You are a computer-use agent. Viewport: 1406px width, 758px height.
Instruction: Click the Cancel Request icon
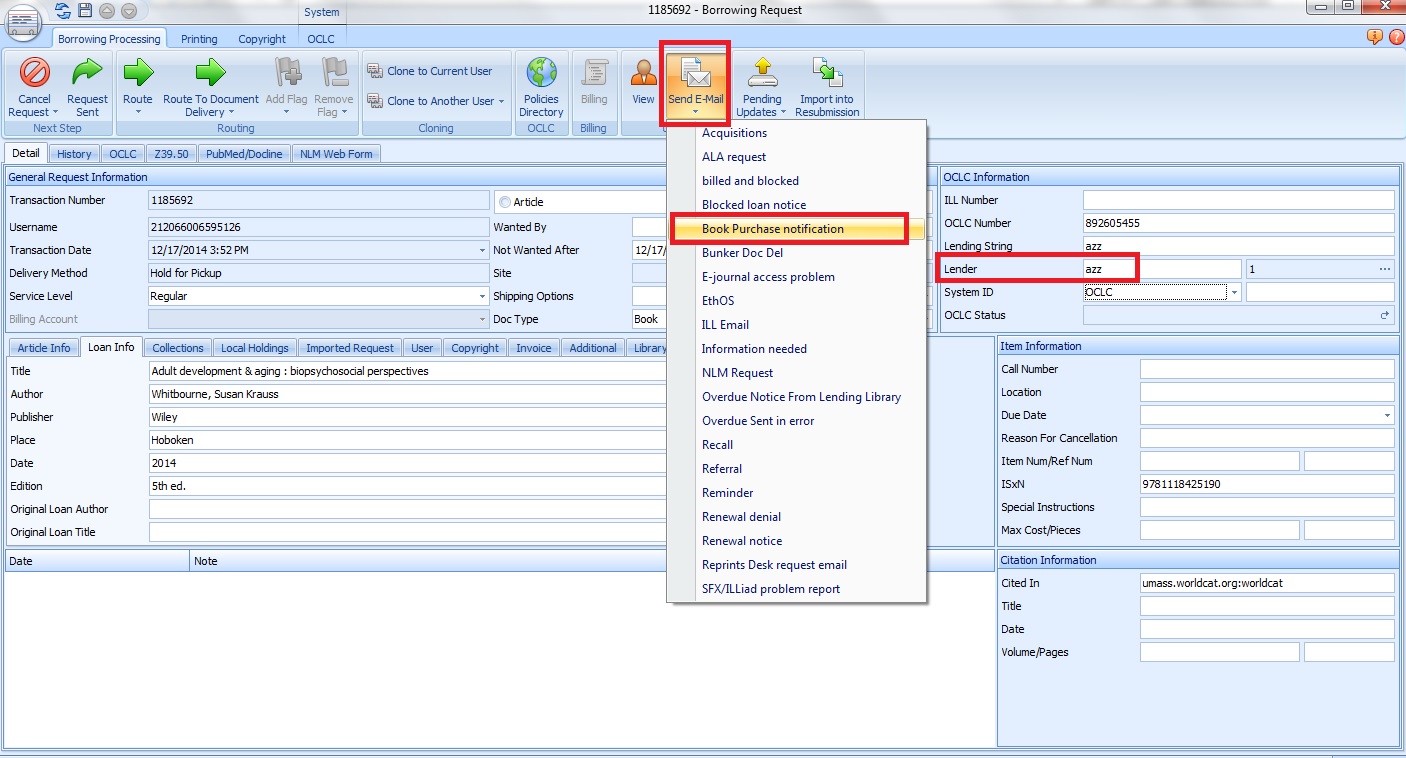[35, 73]
